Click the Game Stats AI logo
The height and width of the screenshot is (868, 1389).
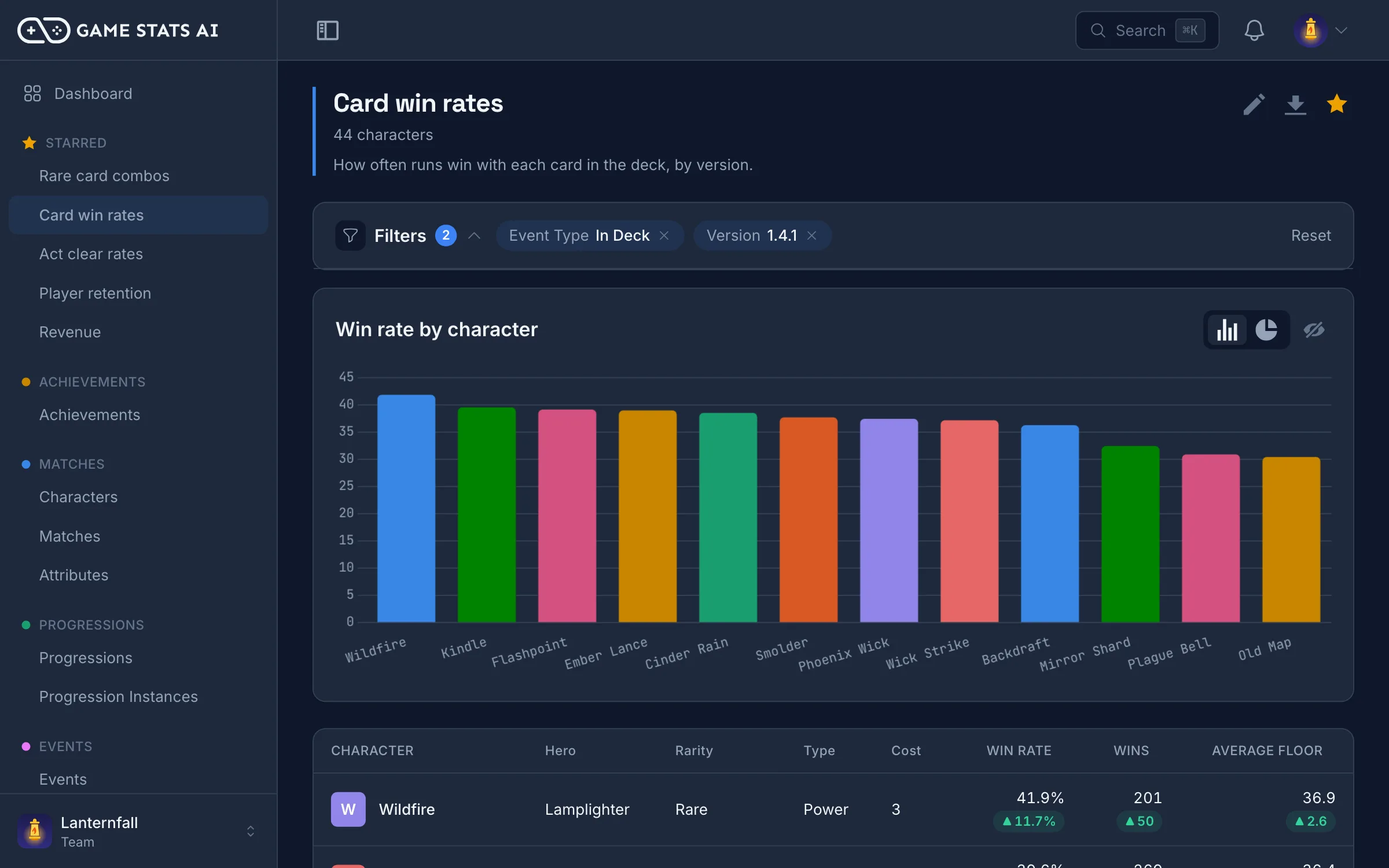point(118,30)
